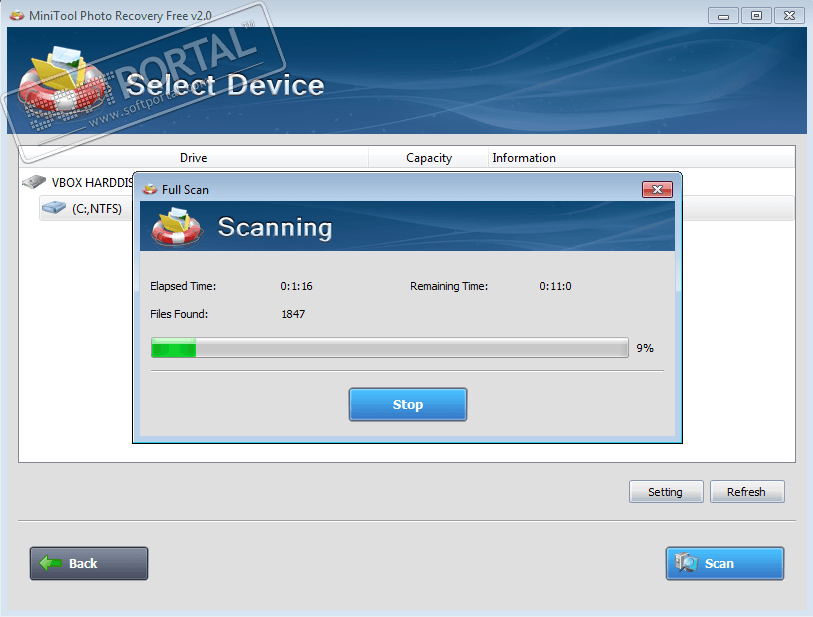
Task: Close the MiniTool Photo Recovery window
Action: (789, 16)
